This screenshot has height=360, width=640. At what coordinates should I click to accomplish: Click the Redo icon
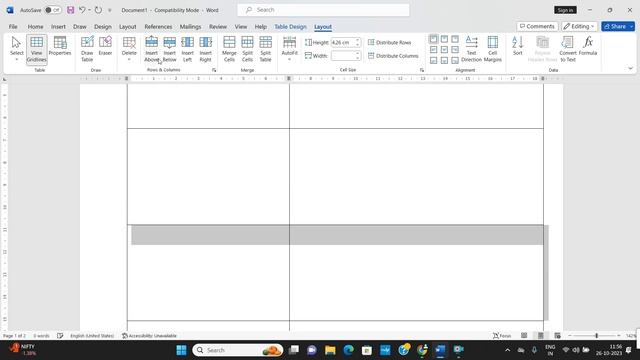click(98, 10)
